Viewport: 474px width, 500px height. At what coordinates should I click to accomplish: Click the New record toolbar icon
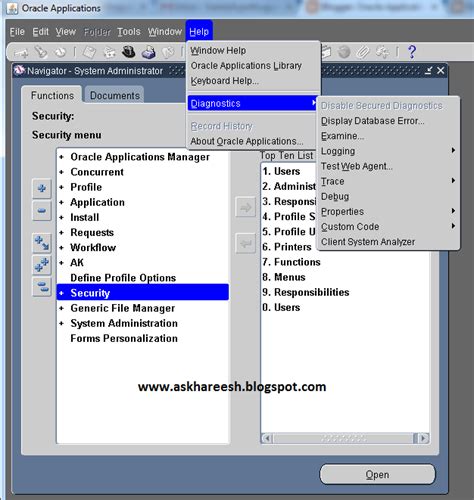coord(21,52)
